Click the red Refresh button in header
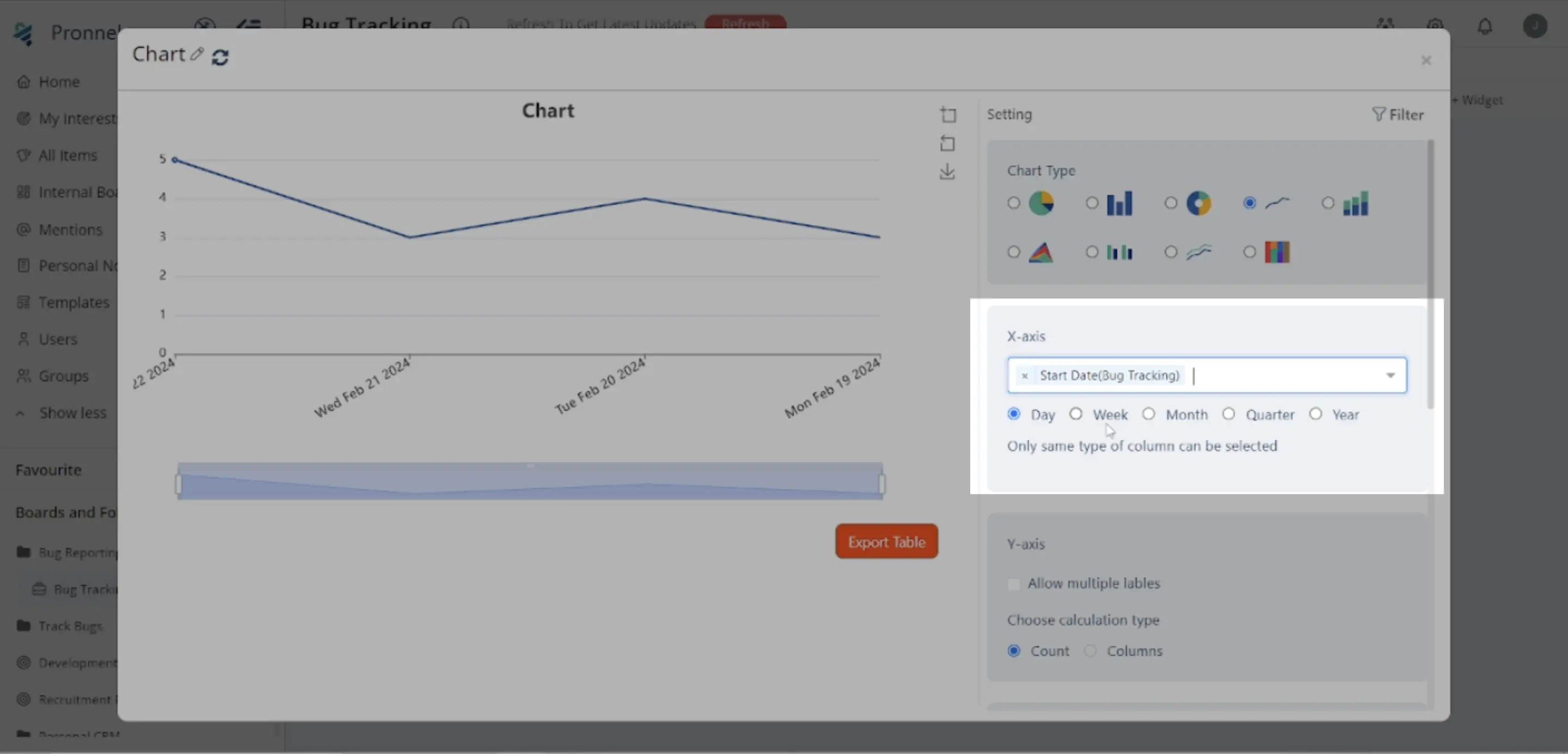The height and width of the screenshot is (754, 1568). [746, 23]
